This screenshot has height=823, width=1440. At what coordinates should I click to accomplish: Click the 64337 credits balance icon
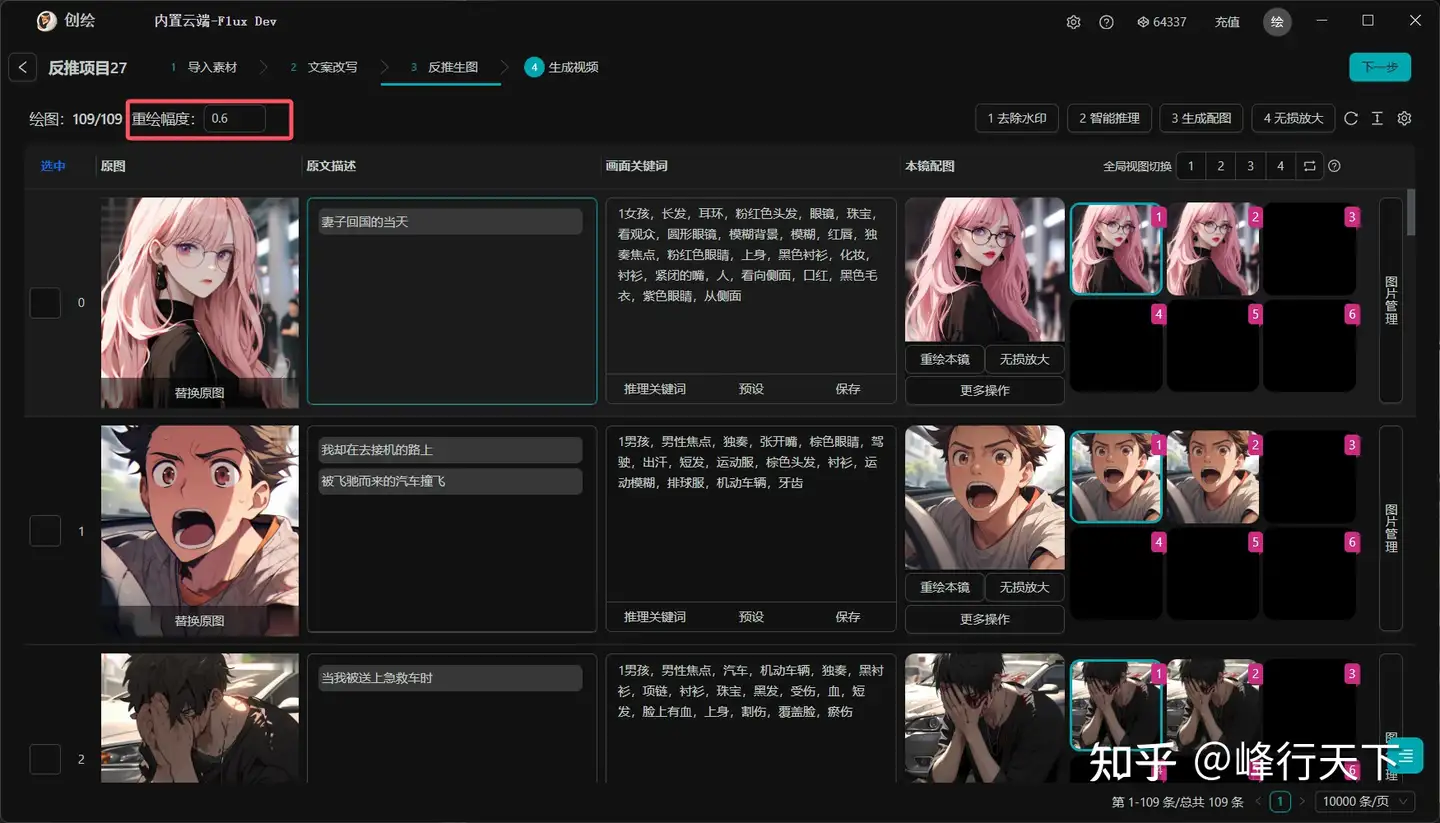tap(1144, 22)
